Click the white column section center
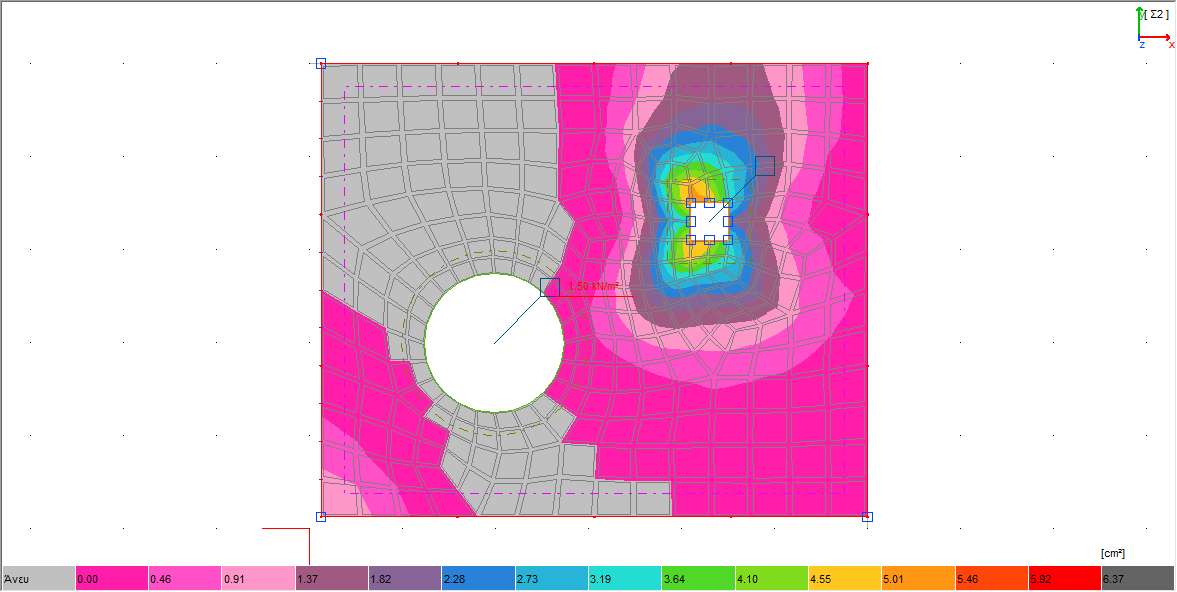Viewport: 1177px width, 592px height. point(709,221)
